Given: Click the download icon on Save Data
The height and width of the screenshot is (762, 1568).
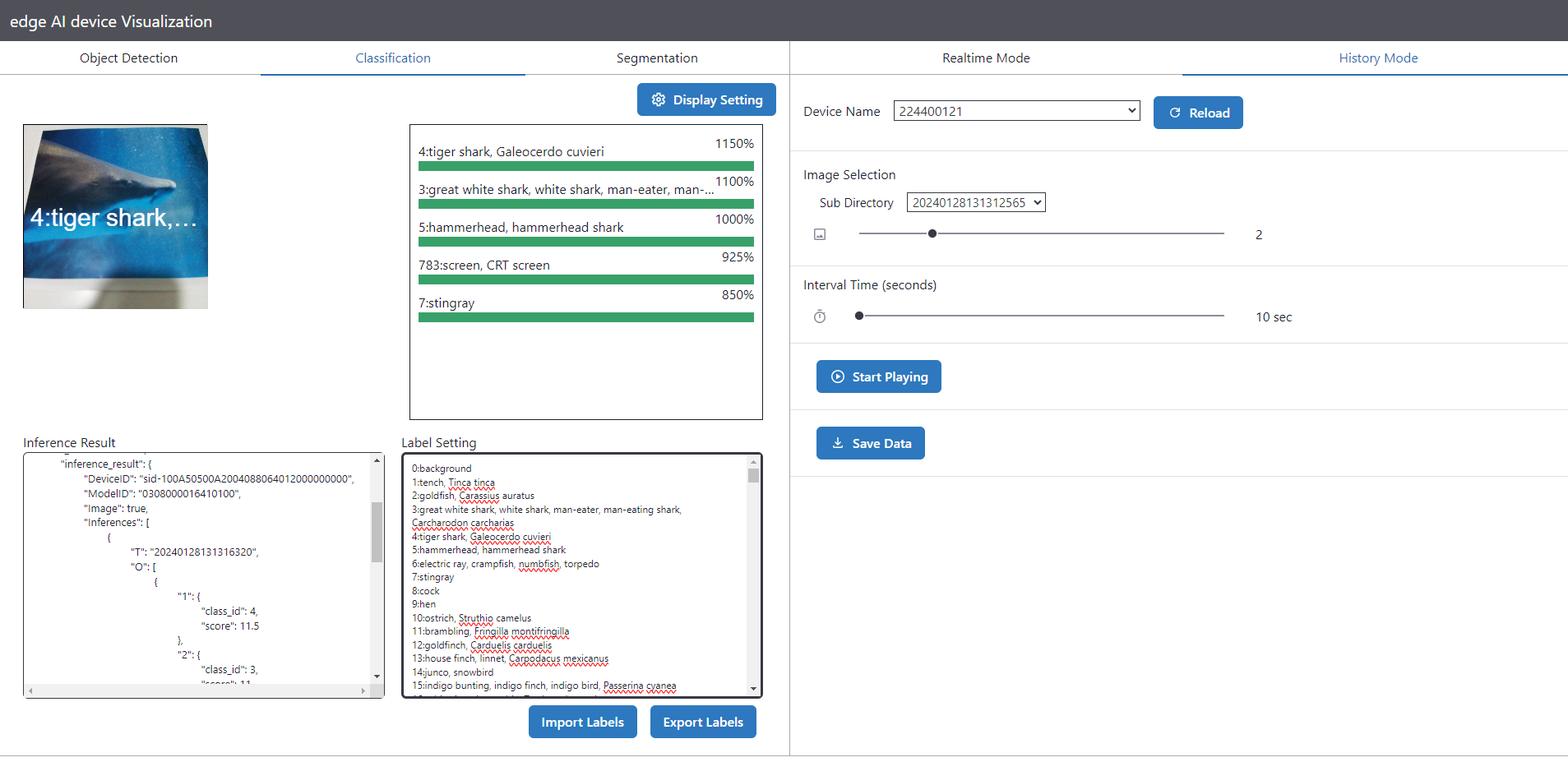Looking at the screenshot, I should point(837,443).
